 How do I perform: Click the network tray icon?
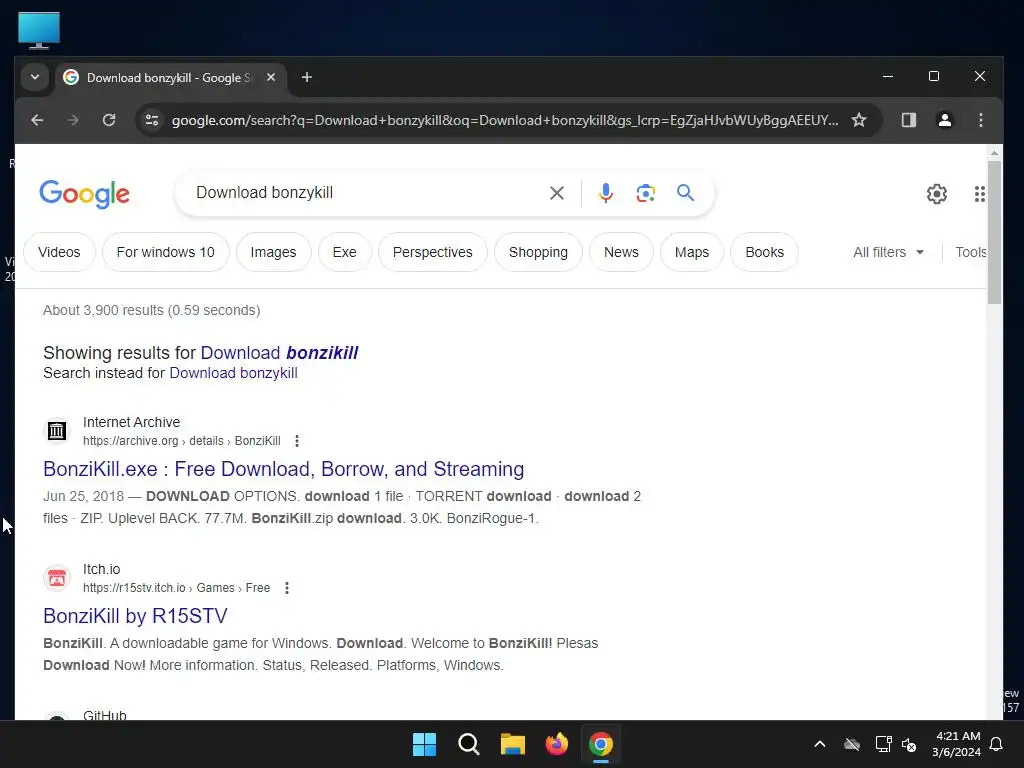click(x=883, y=744)
